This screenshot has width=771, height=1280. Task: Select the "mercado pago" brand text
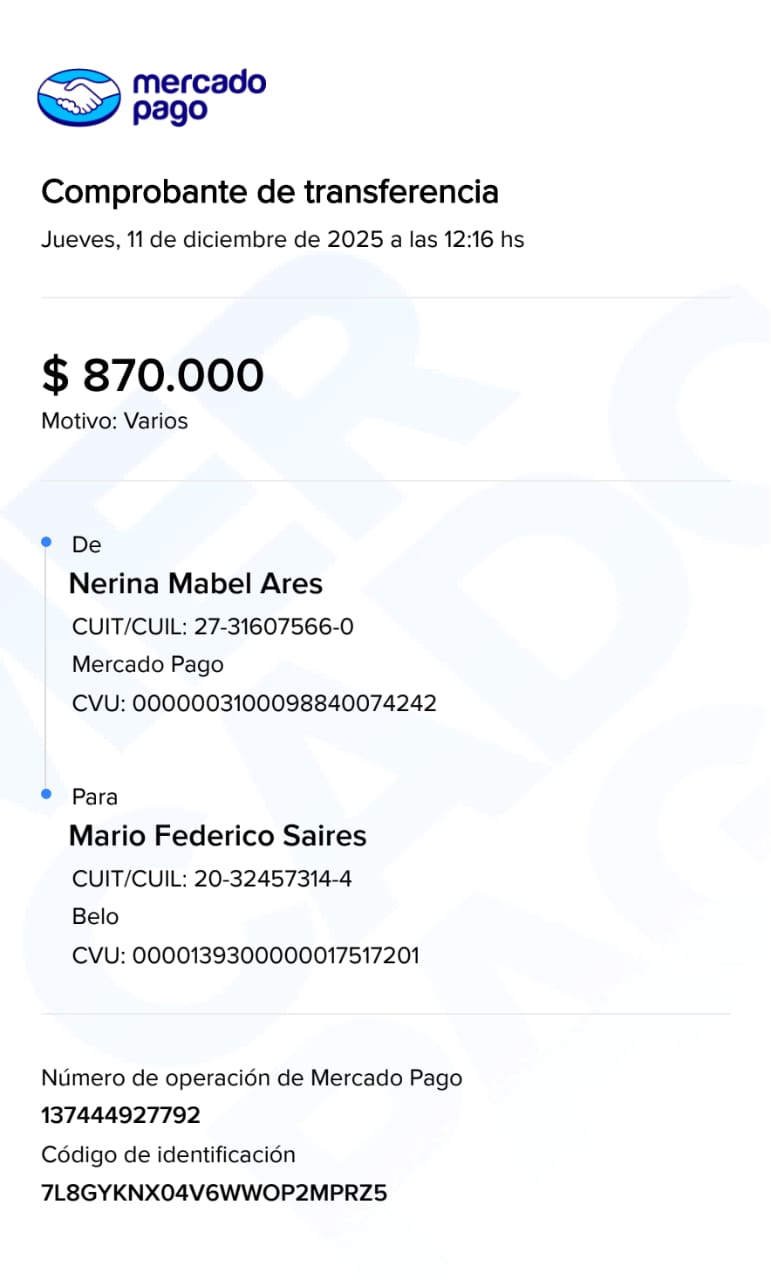pyautogui.click(x=199, y=96)
